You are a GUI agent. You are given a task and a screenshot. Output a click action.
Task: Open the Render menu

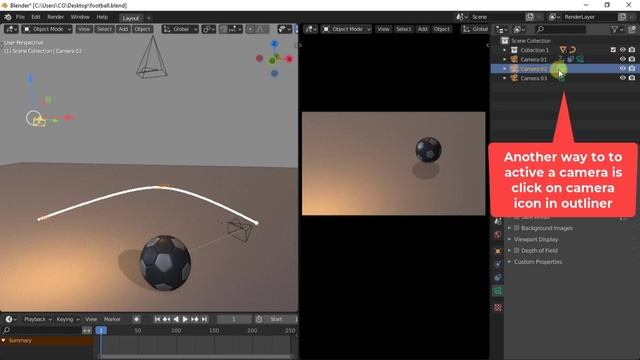pos(56,17)
